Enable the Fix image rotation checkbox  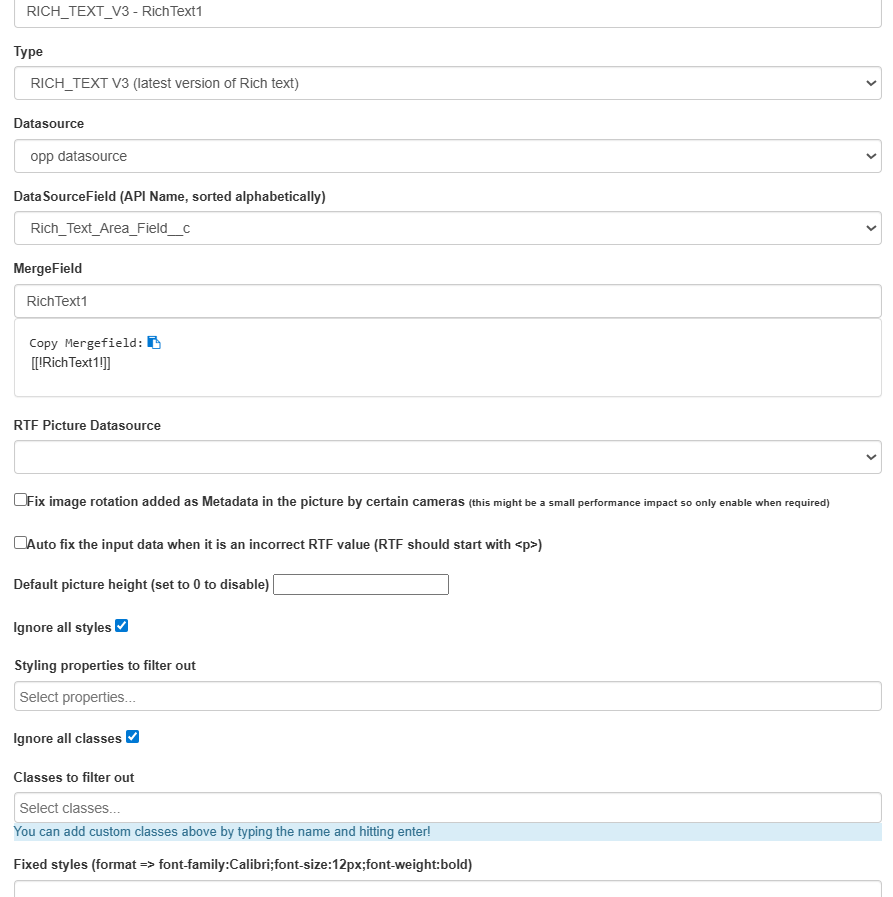(x=21, y=500)
